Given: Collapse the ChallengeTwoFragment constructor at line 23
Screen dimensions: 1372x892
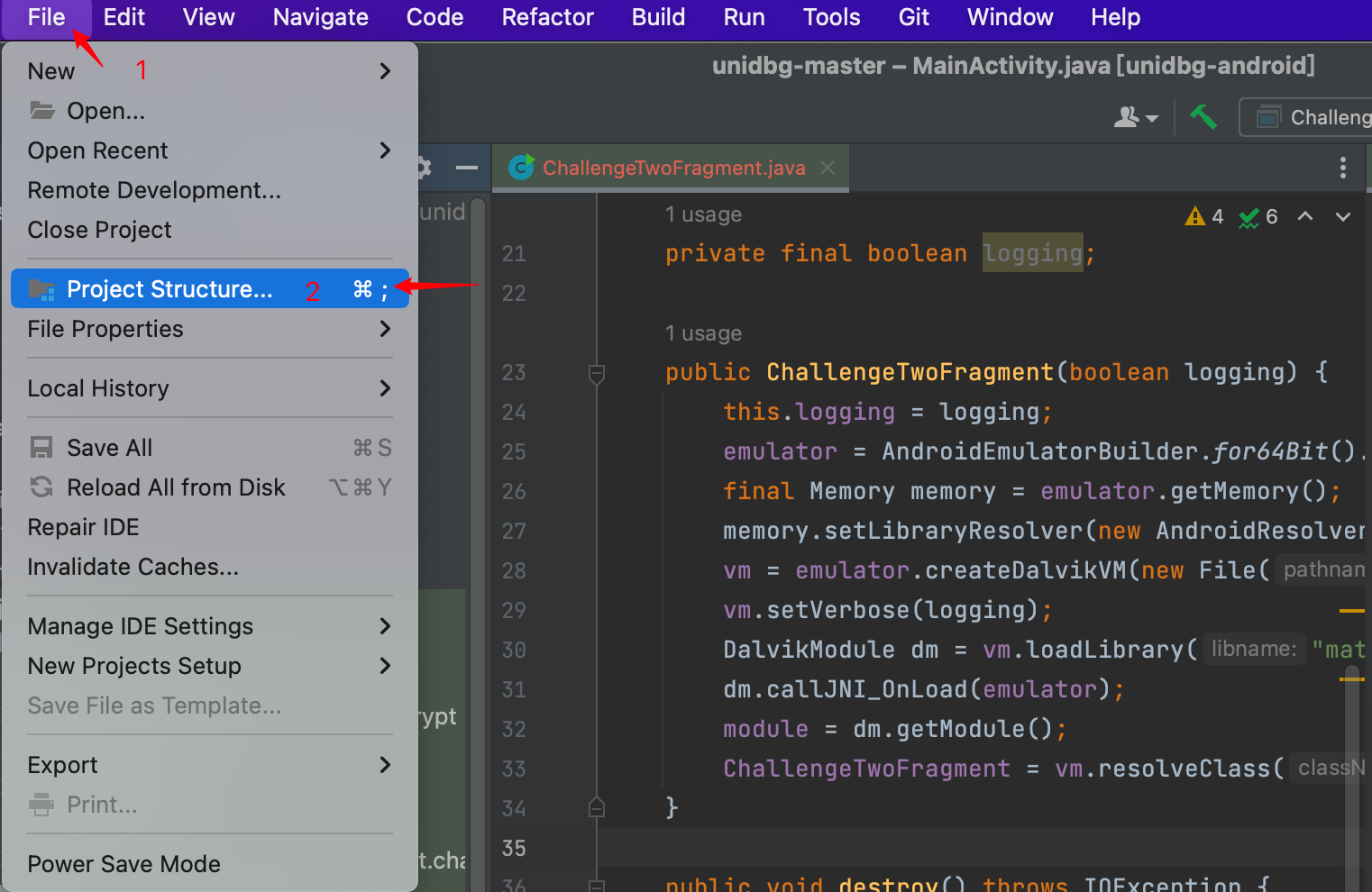Looking at the screenshot, I should coord(596,372).
